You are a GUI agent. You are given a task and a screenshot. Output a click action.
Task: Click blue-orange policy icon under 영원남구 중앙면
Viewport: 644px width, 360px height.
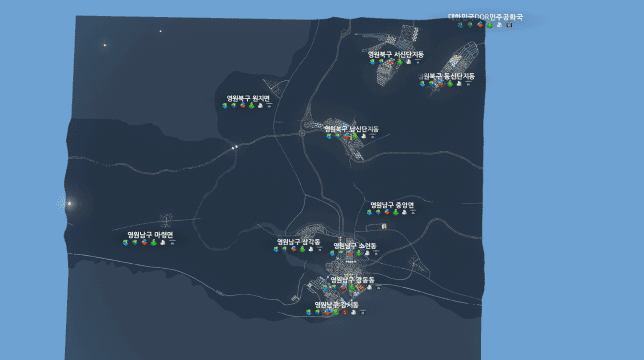pyautogui.click(x=386, y=212)
